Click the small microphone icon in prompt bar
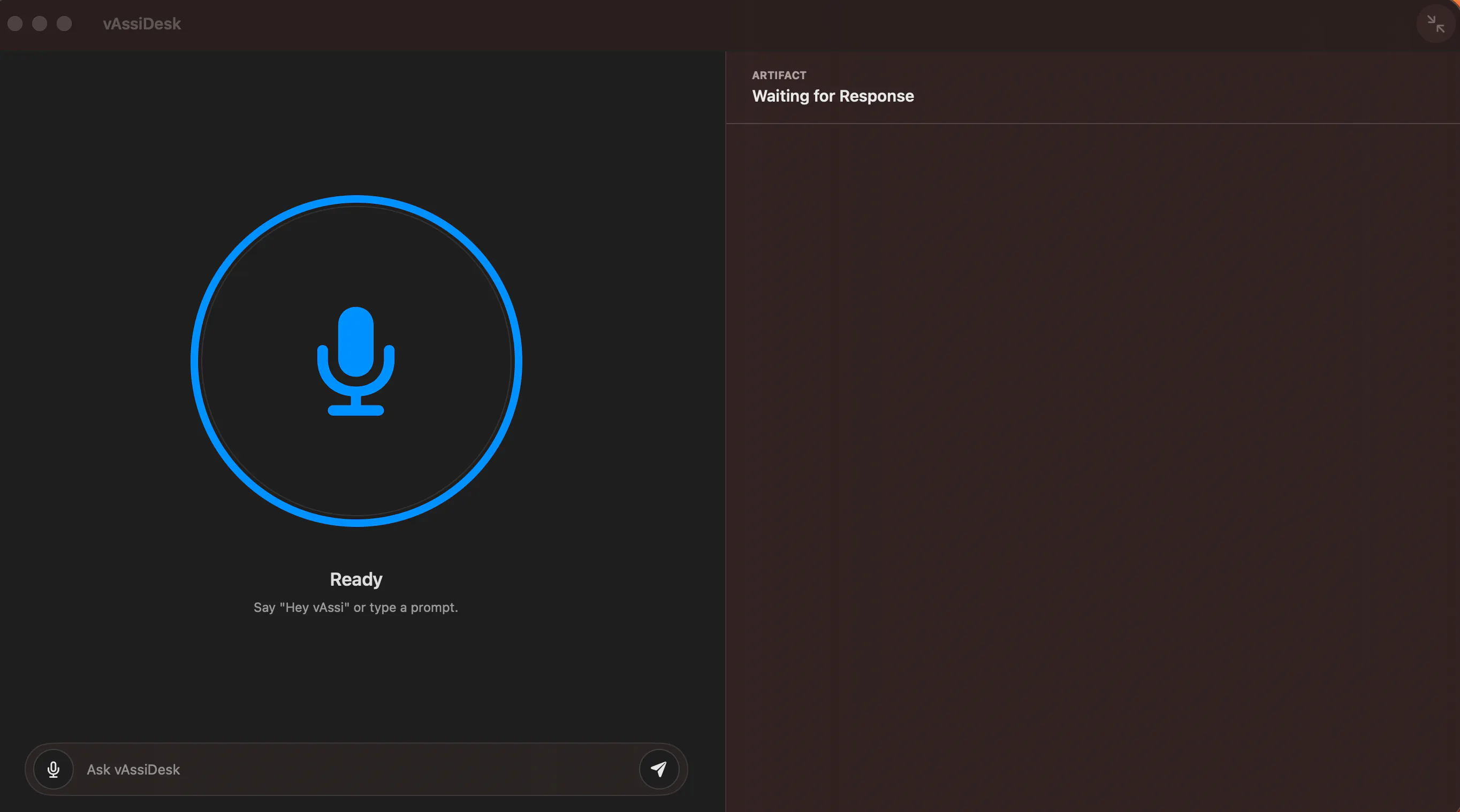 tap(54, 769)
